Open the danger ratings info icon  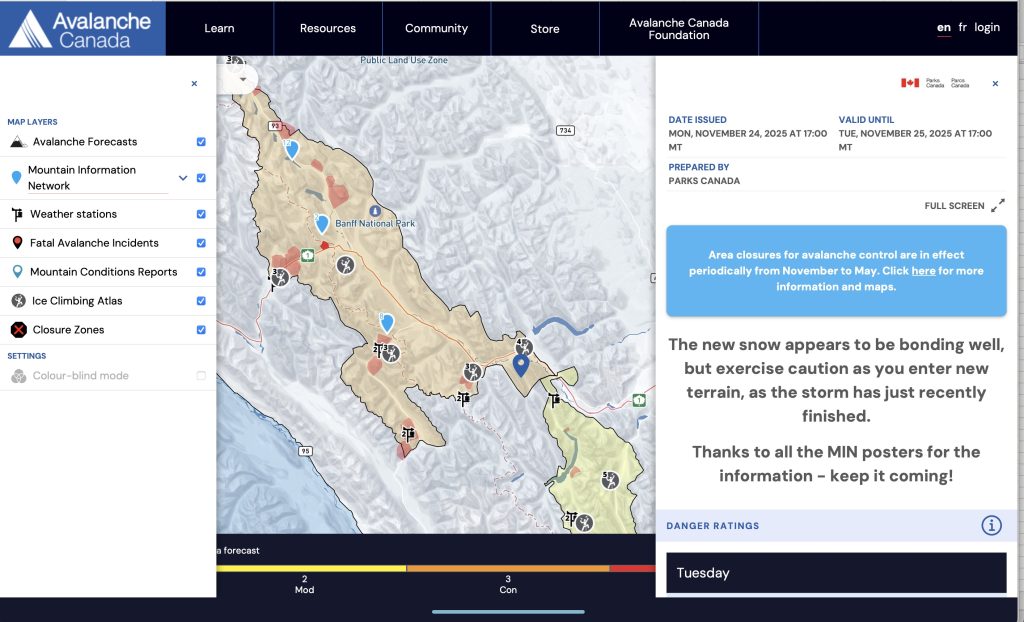pos(991,525)
